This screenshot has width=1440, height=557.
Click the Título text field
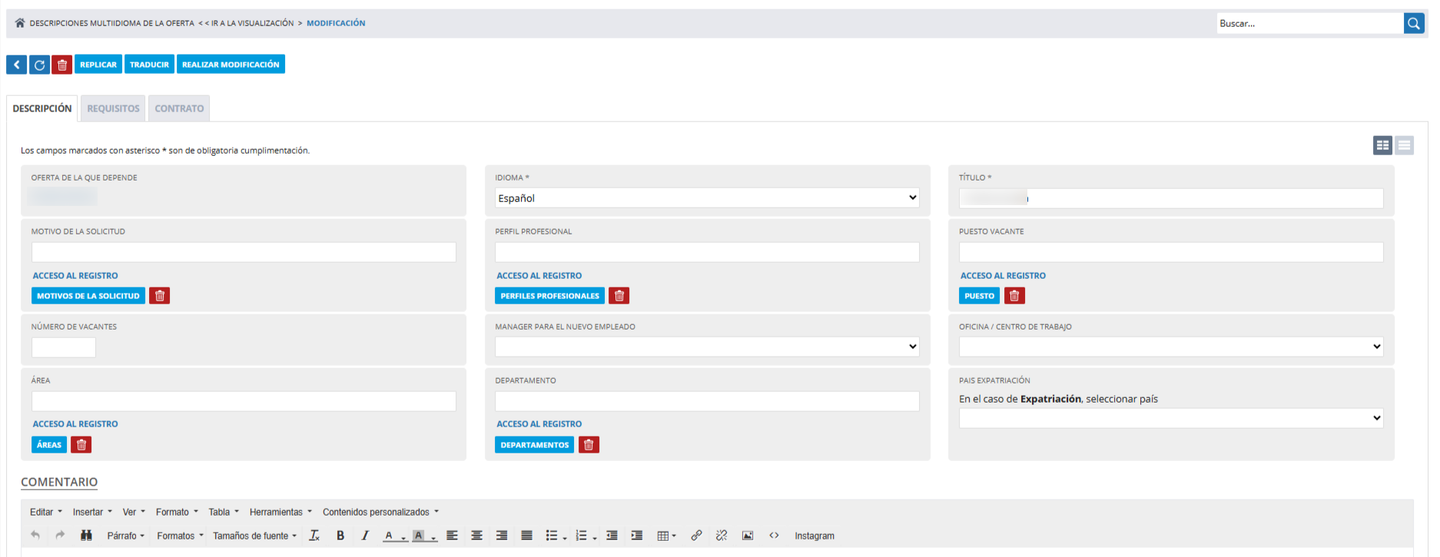[1171, 198]
